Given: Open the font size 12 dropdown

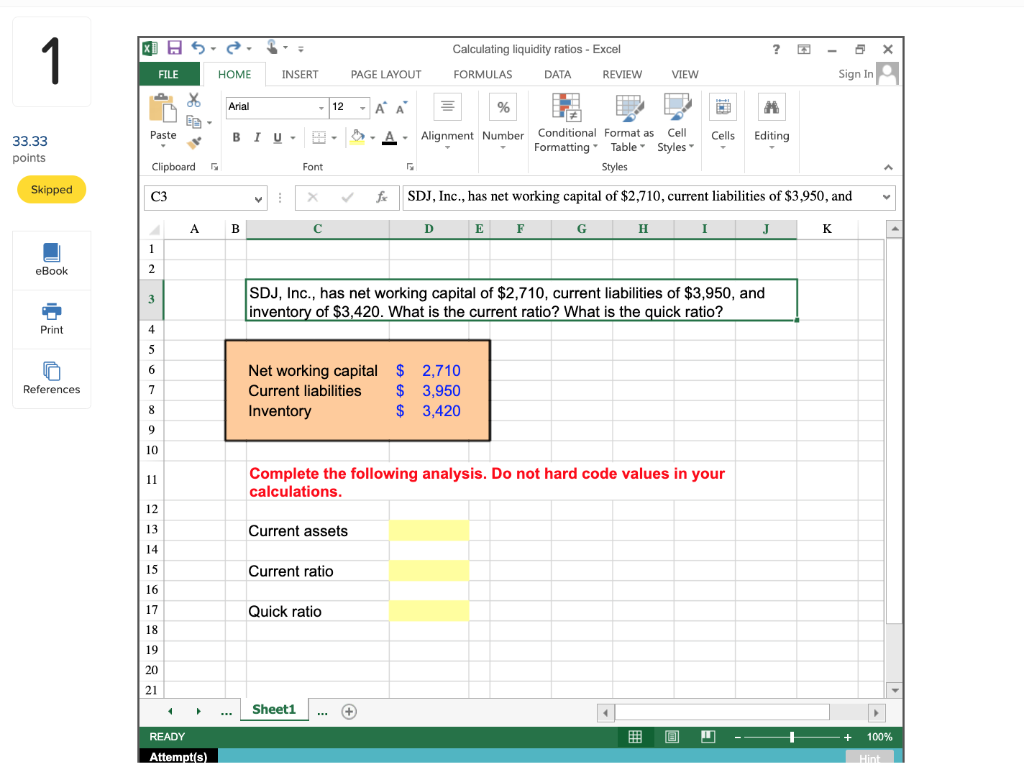Looking at the screenshot, I should [x=362, y=108].
